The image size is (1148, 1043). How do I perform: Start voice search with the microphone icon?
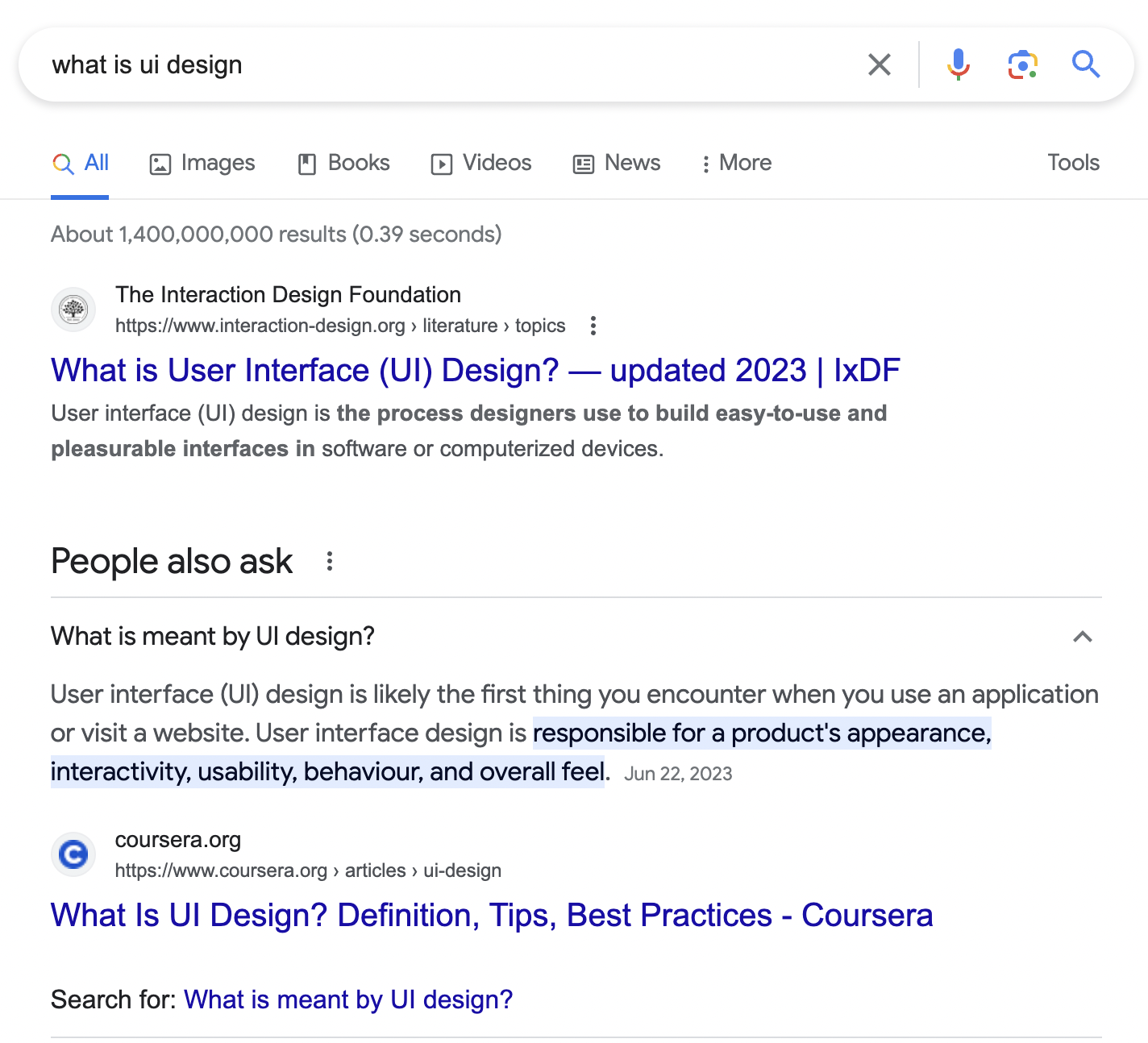[x=958, y=64]
